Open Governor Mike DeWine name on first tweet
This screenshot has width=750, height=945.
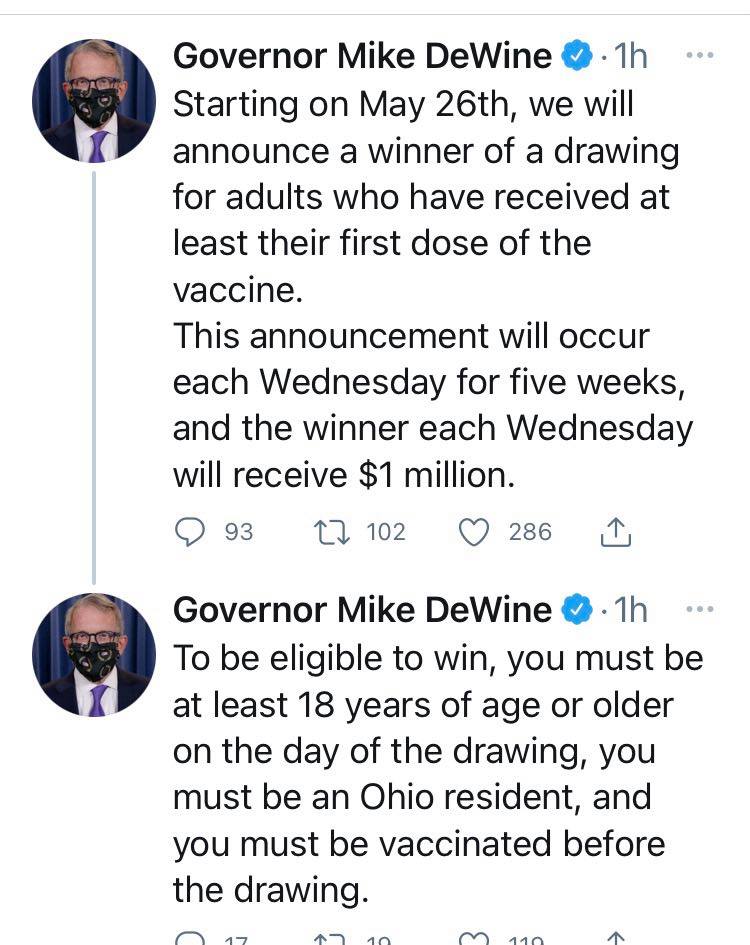[362, 56]
